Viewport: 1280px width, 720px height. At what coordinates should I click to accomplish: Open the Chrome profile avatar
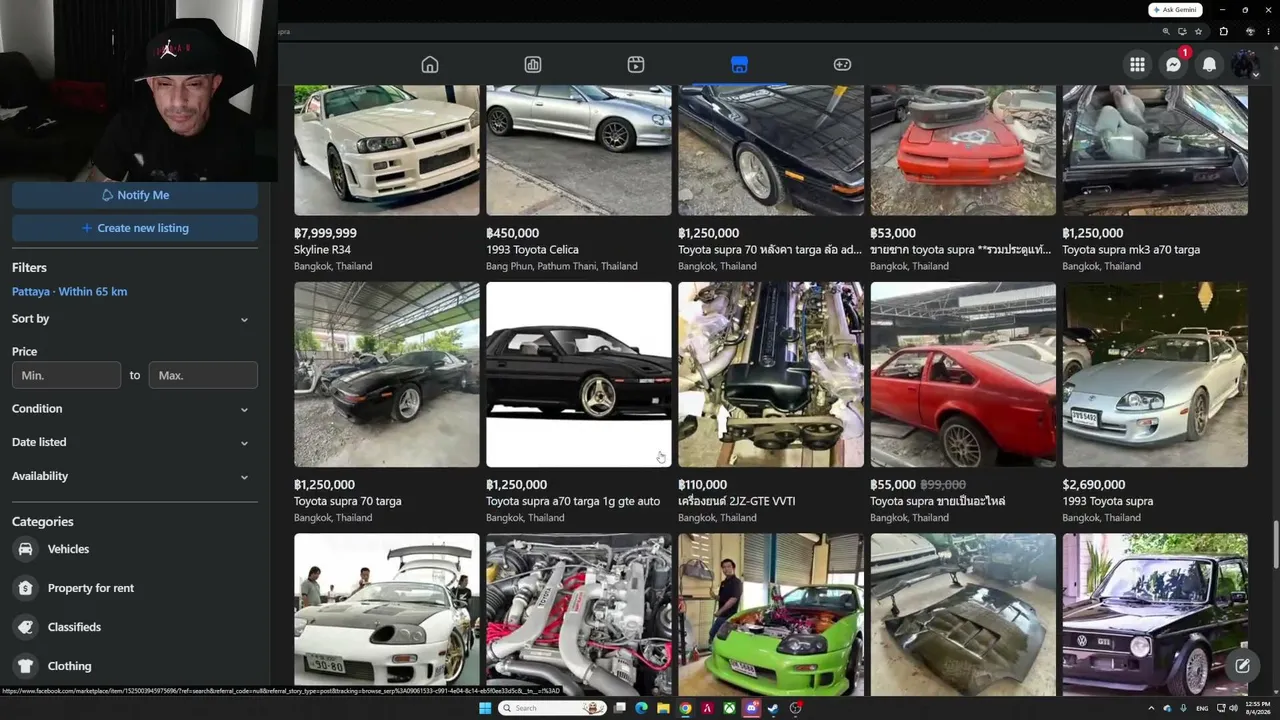1251,31
